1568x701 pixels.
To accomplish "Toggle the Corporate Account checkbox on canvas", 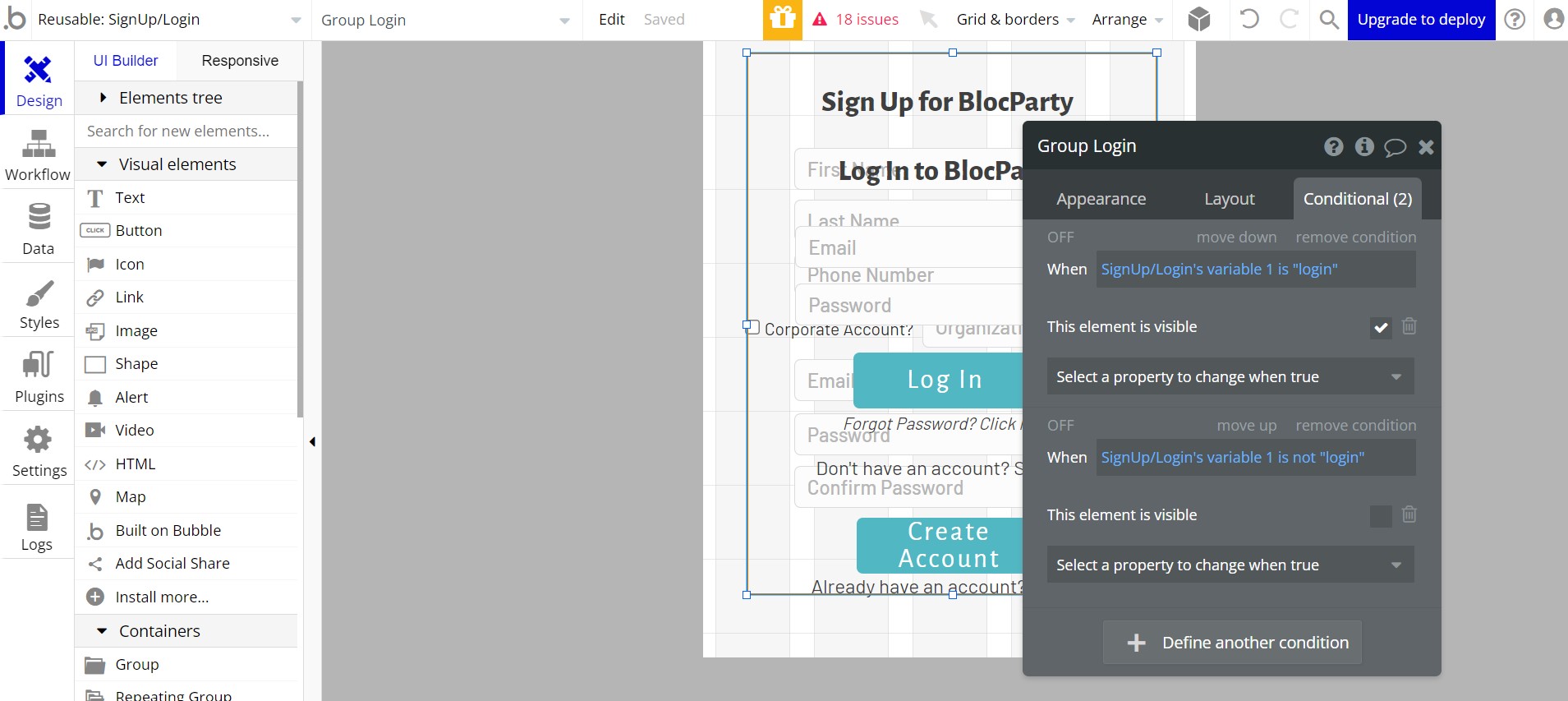I will point(754,326).
